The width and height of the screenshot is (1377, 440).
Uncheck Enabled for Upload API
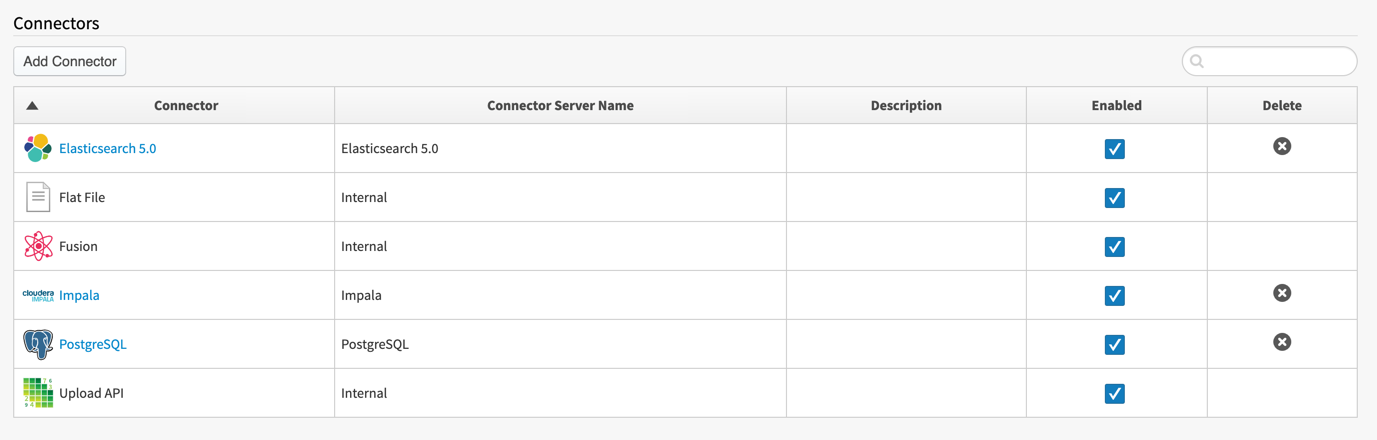[x=1115, y=394]
